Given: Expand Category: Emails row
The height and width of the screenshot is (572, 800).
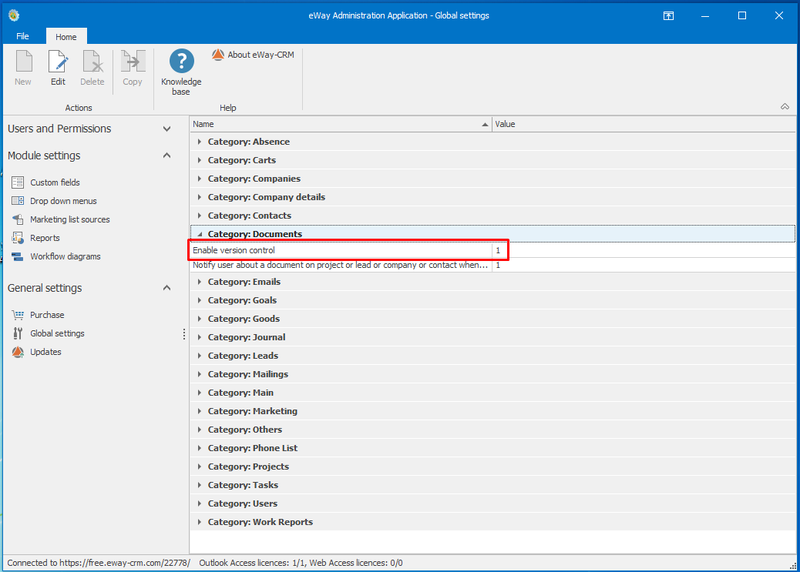Looking at the screenshot, I should 199,282.
